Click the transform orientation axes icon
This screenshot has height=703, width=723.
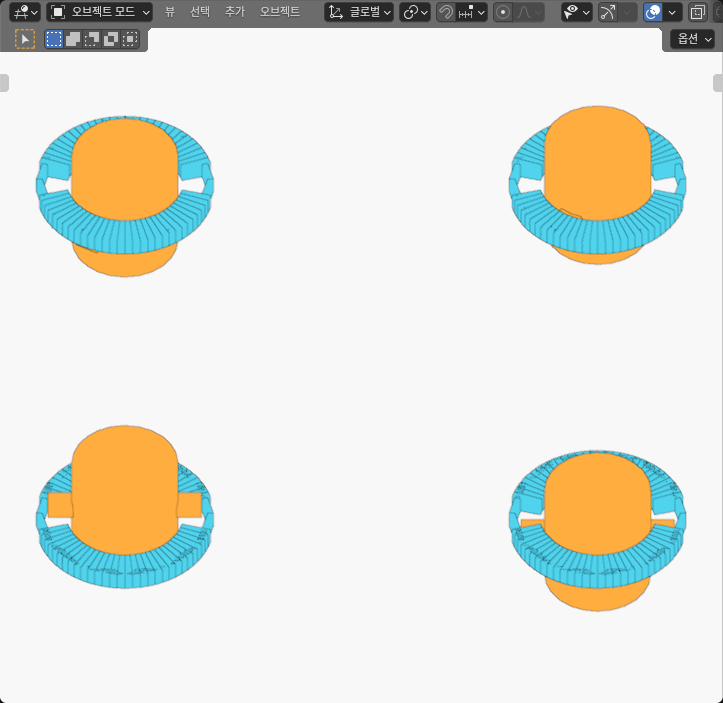pyautogui.click(x=335, y=12)
